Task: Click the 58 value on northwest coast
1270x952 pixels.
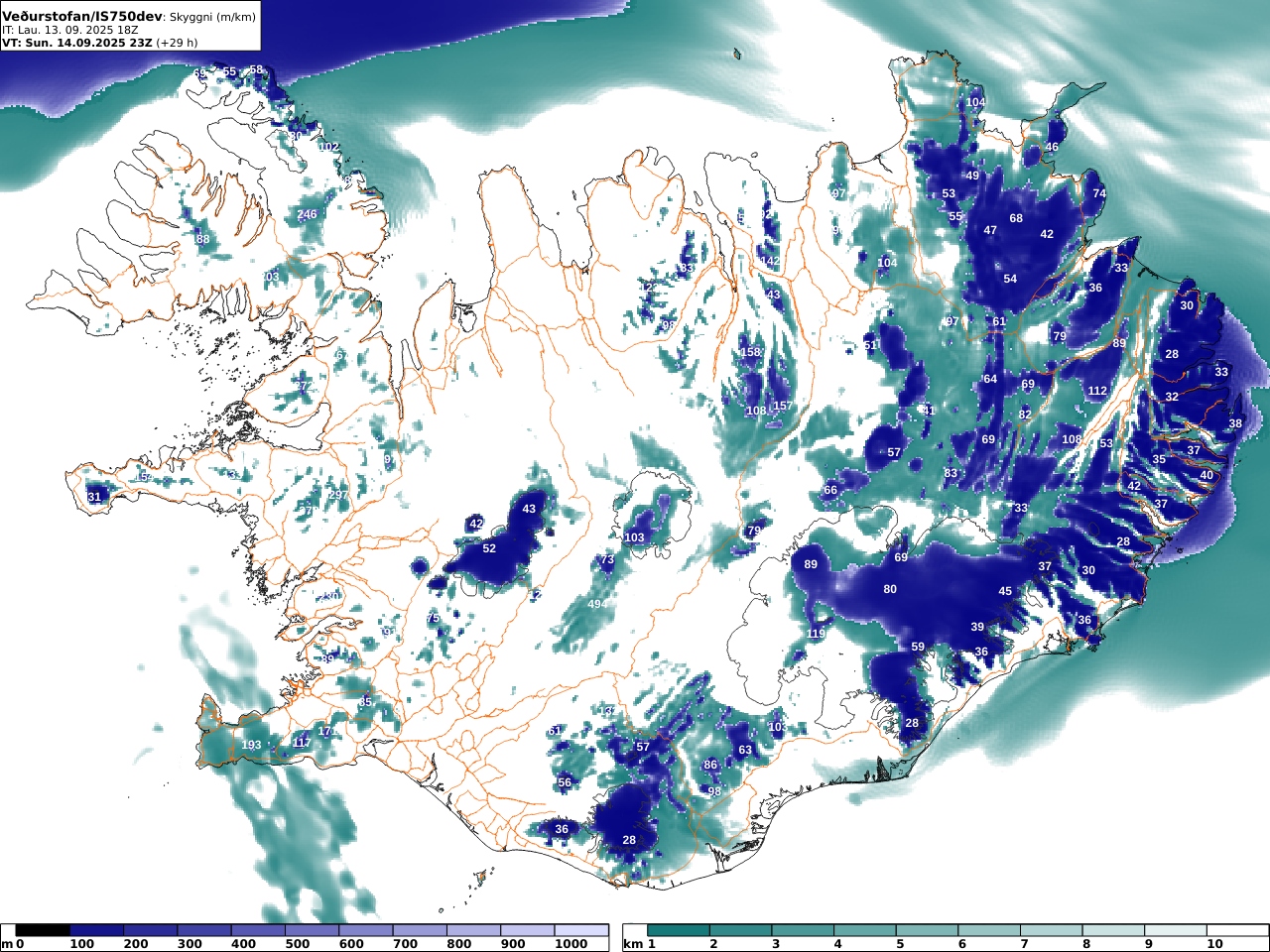Action: (256, 69)
